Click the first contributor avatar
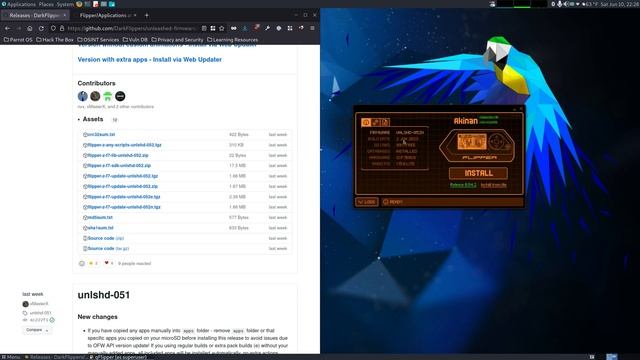Screen dimensions: 640x360 [82, 96]
